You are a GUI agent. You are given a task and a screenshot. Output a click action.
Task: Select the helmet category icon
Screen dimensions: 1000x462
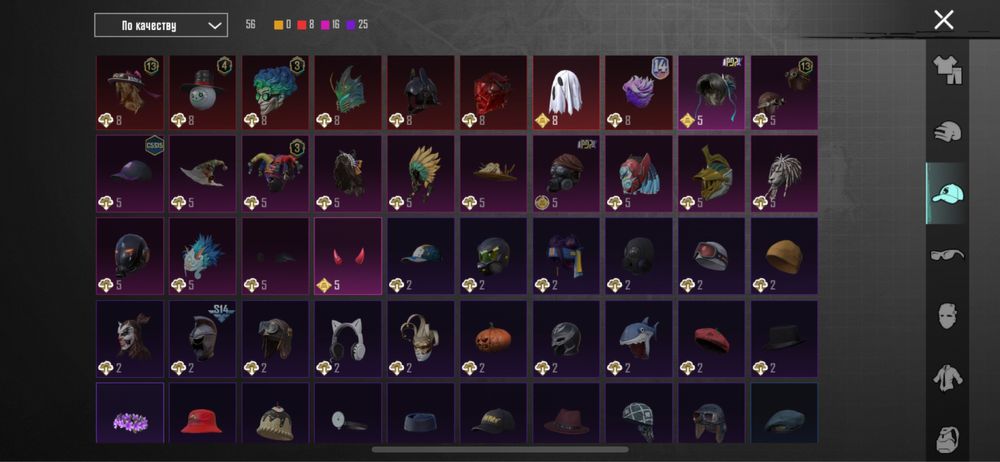(947, 132)
